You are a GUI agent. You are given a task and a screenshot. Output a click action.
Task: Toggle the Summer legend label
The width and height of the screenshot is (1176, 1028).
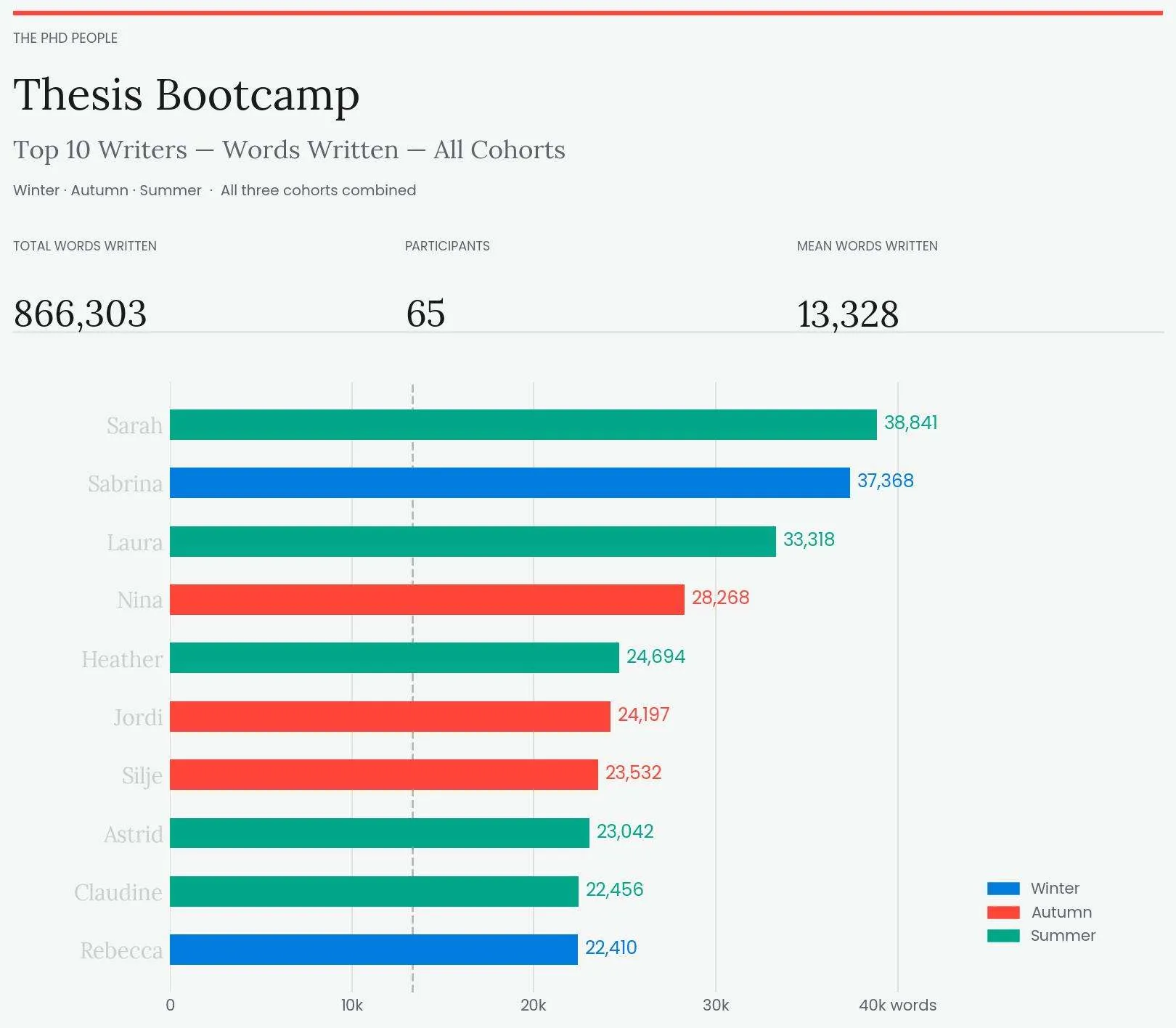(x=1063, y=936)
